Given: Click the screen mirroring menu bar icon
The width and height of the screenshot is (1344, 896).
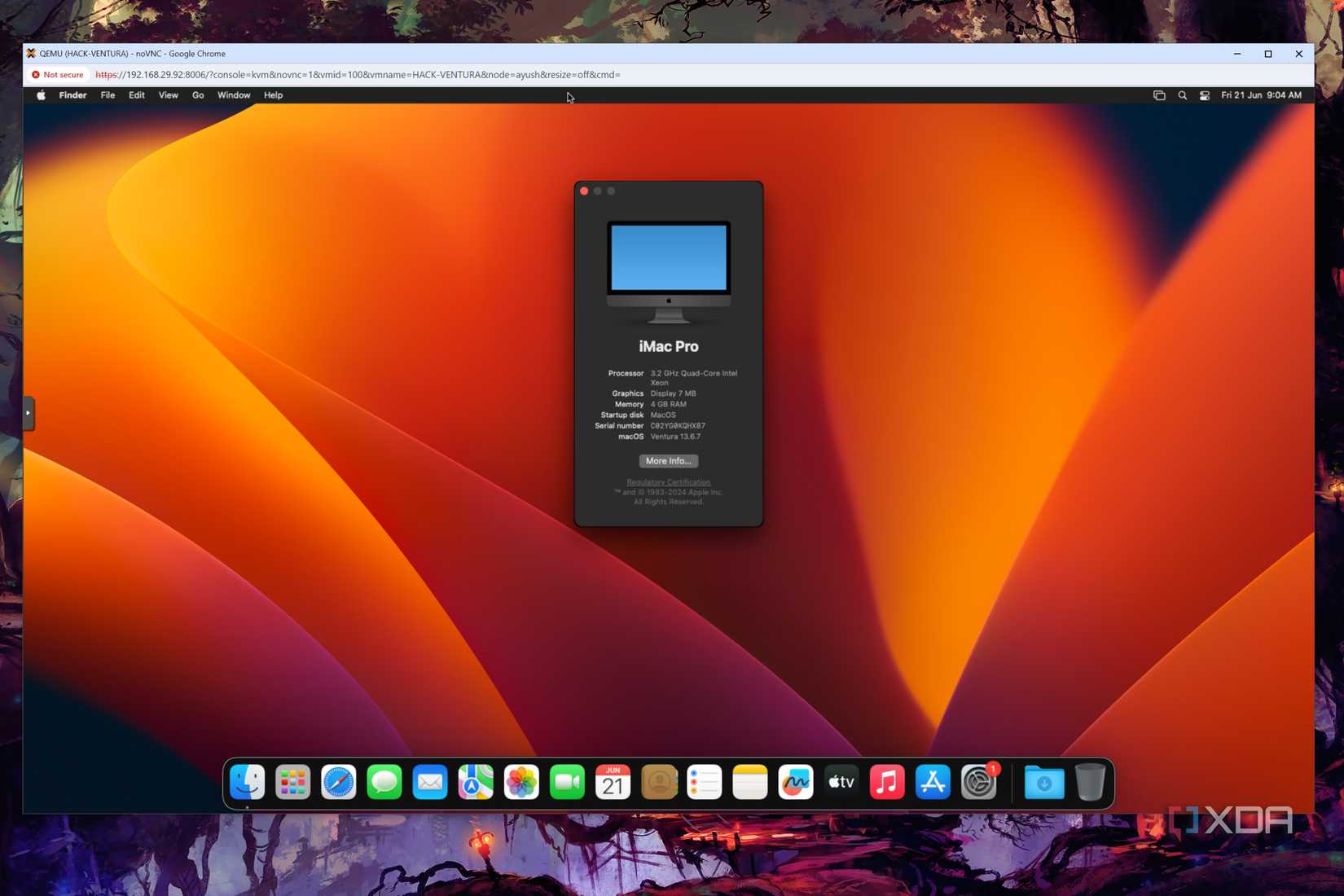Looking at the screenshot, I should [1159, 95].
